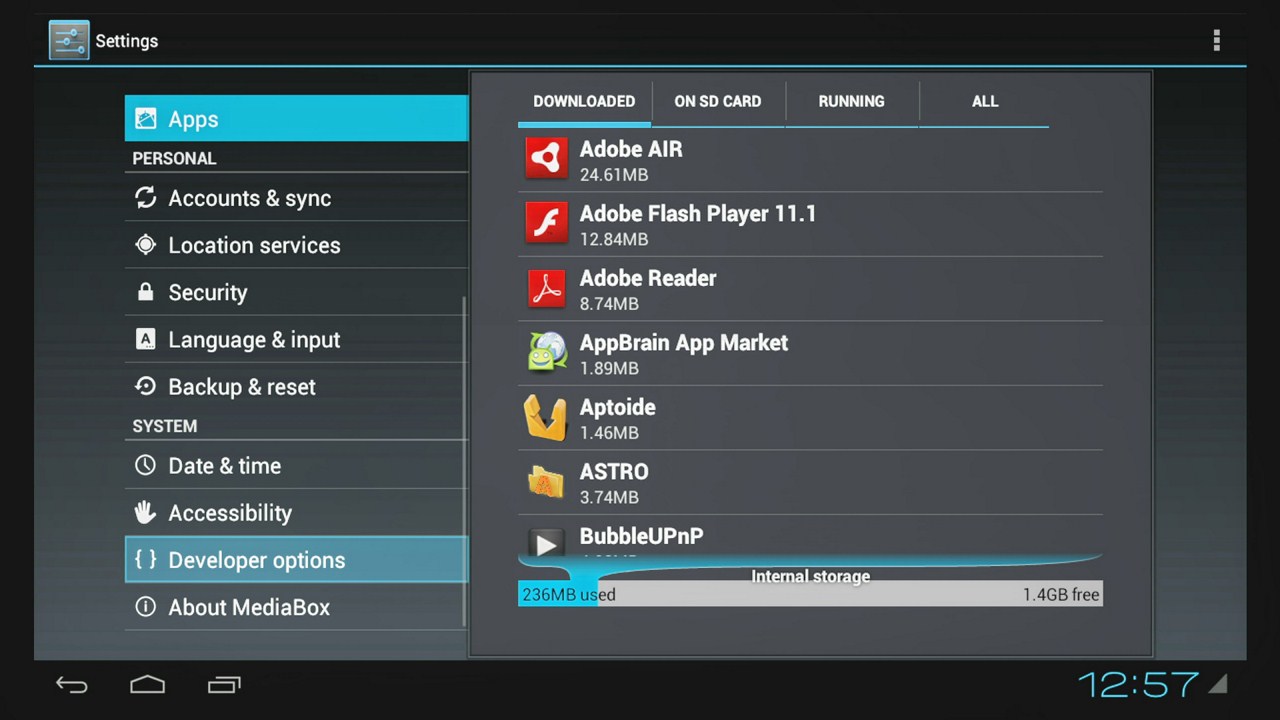Open the Adobe AIR app details
The height and width of the screenshot is (720, 1280).
click(x=810, y=160)
